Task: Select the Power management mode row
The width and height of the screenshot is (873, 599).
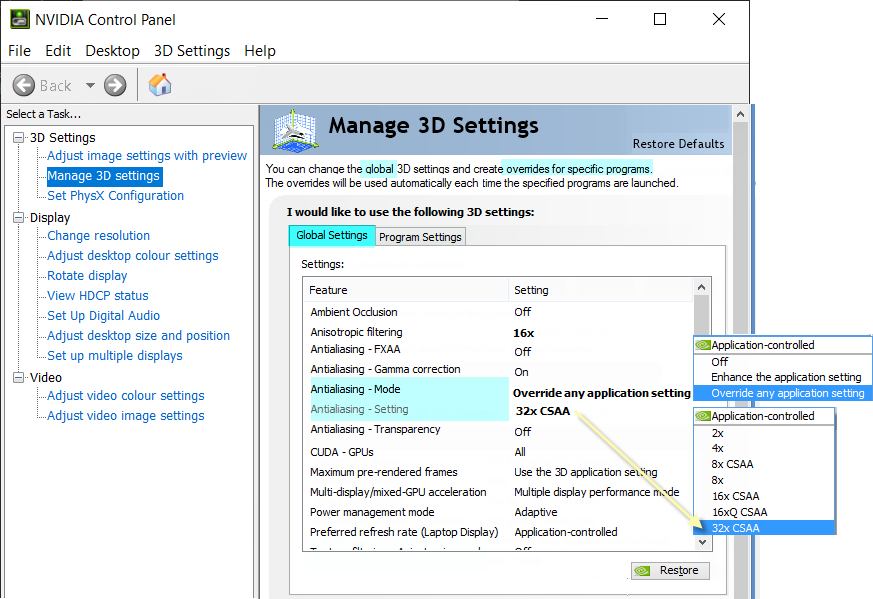Action: (372, 512)
